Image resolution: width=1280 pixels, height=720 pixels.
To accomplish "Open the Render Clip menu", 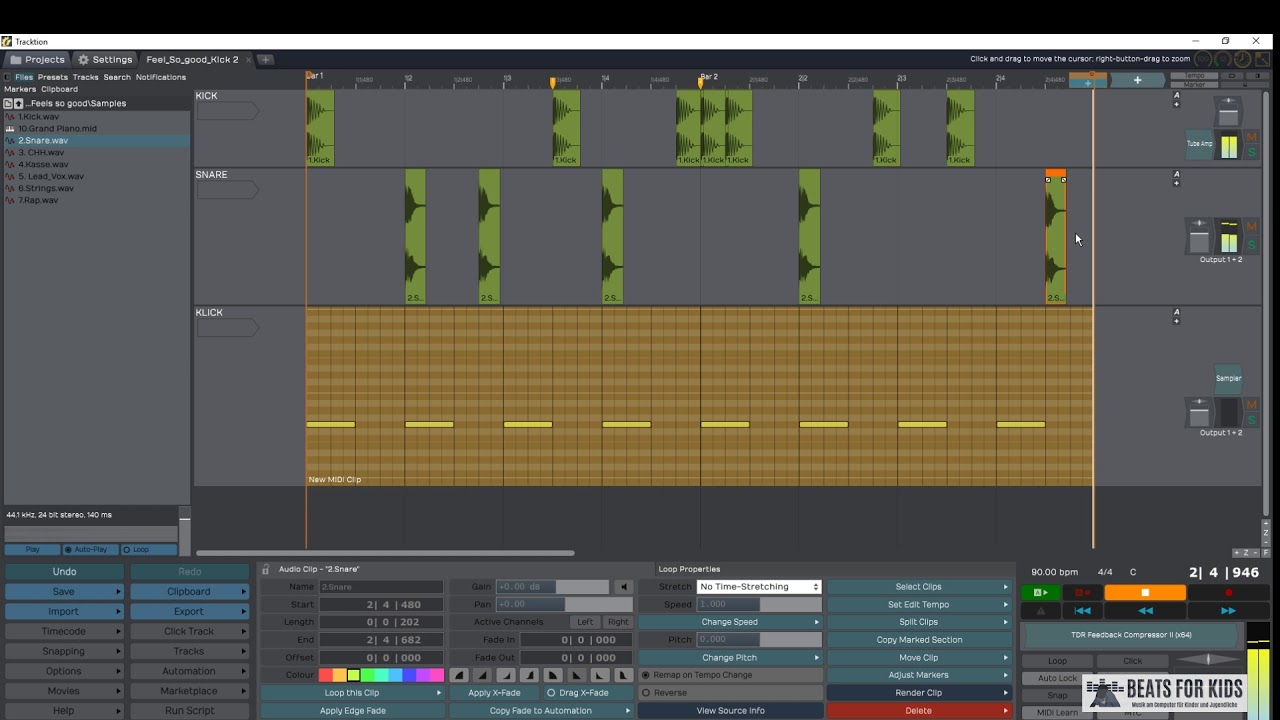I will (919, 693).
